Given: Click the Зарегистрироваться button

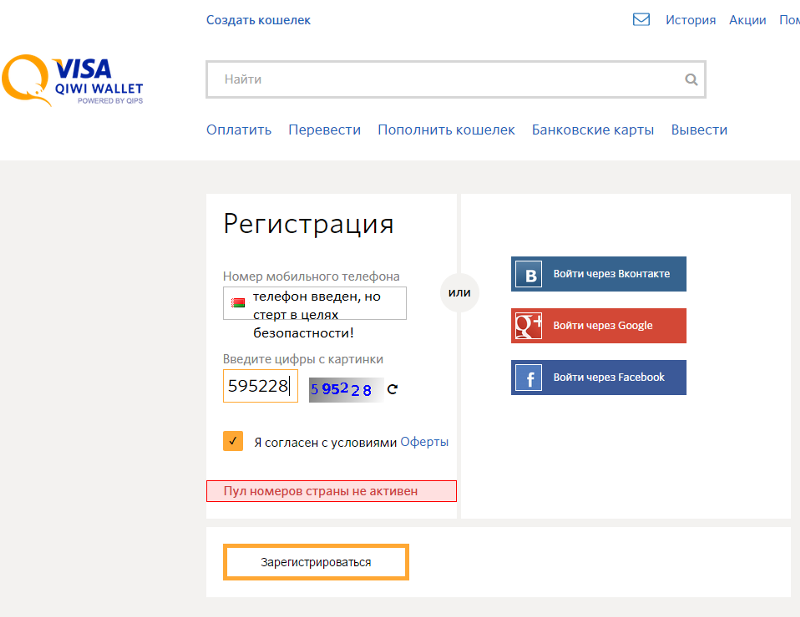Looking at the screenshot, I should (x=316, y=562).
